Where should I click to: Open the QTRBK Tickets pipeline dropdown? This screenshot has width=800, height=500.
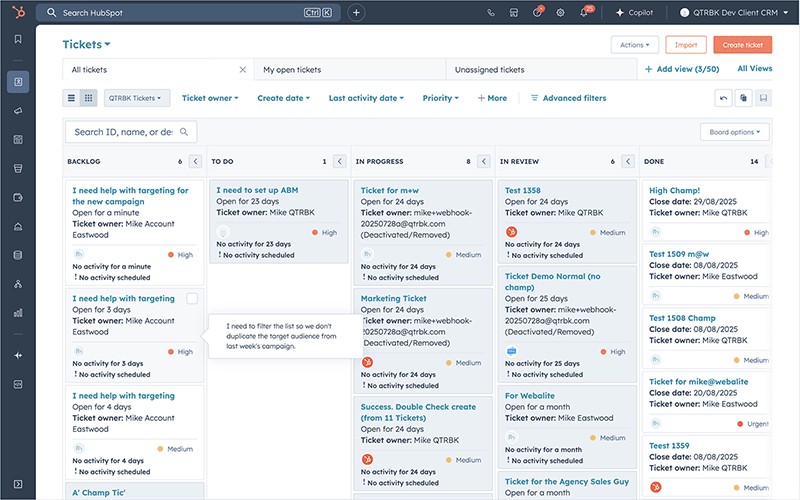[136, 98]
